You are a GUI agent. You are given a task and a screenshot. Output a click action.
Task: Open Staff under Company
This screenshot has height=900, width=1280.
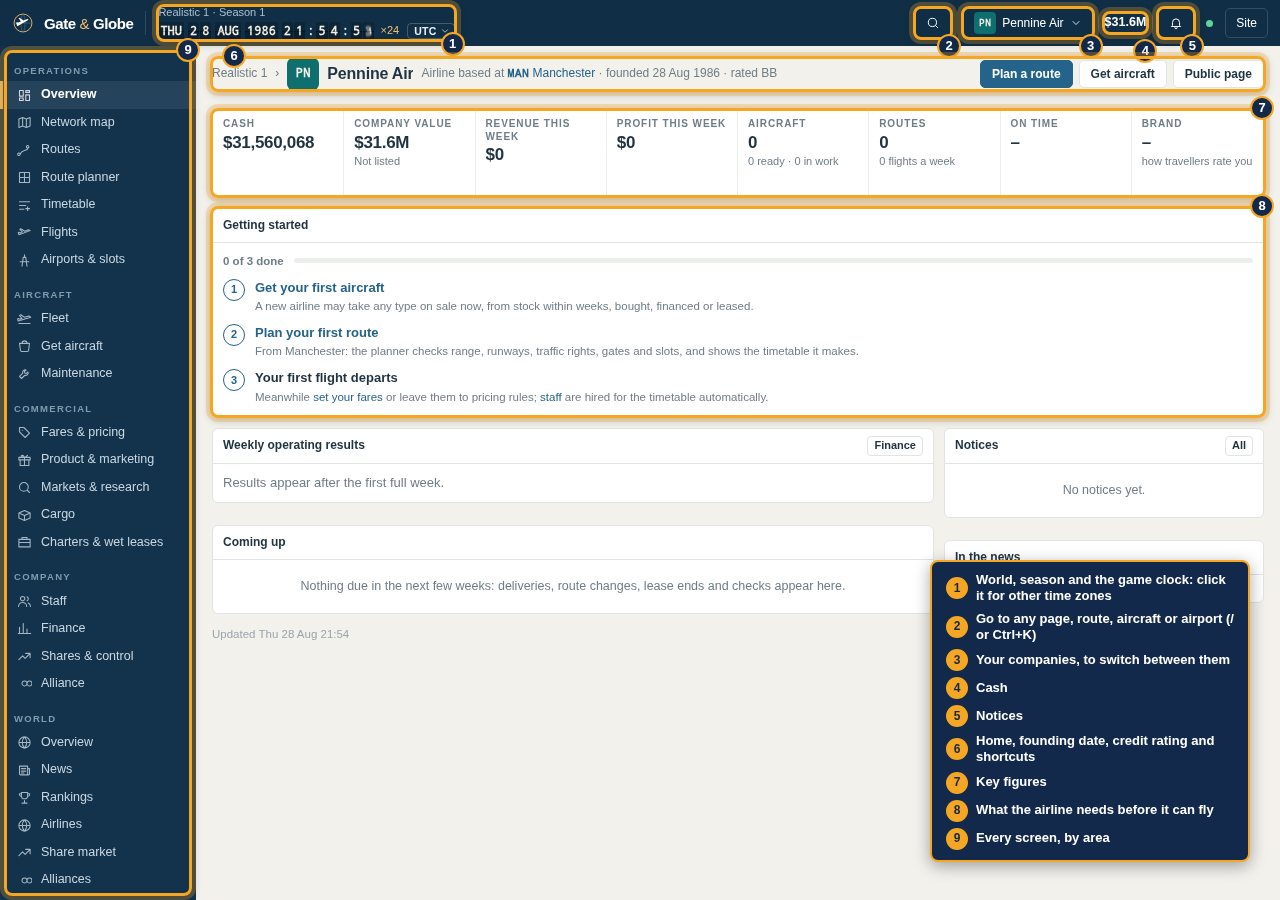tap(96, 601)
